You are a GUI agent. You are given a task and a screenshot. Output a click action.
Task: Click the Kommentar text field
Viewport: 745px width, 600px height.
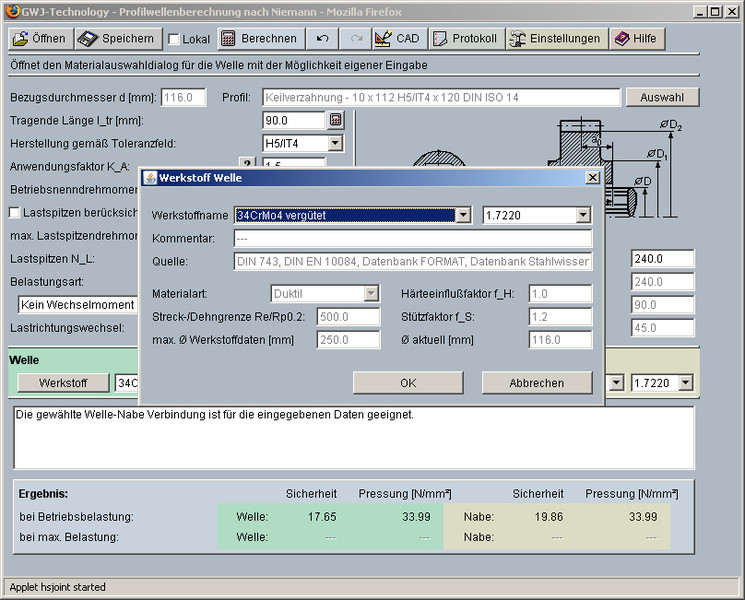pyautogui.click(x=412, y=239)
